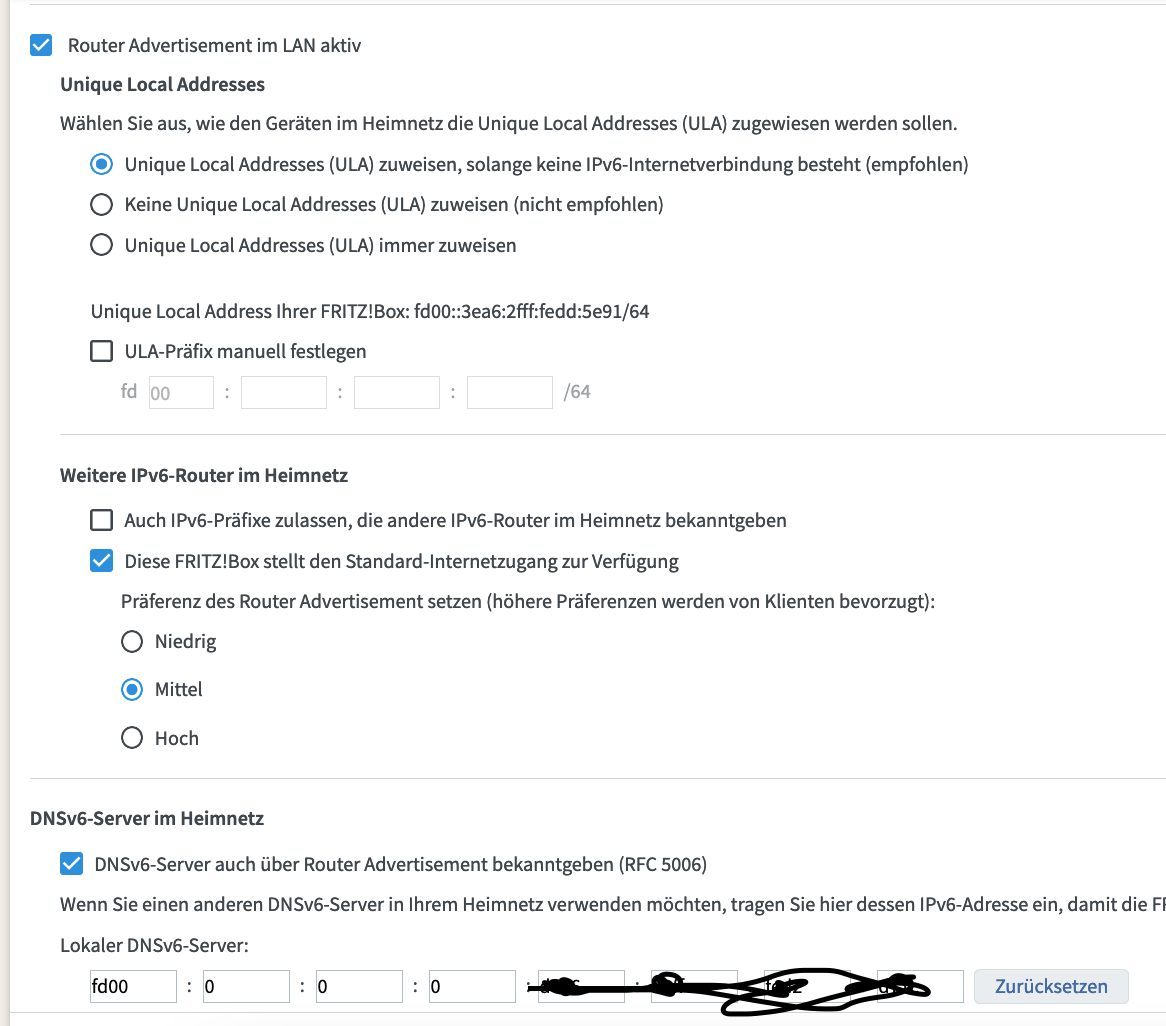Click the second empty ULA prefix field

coord(283,393)
